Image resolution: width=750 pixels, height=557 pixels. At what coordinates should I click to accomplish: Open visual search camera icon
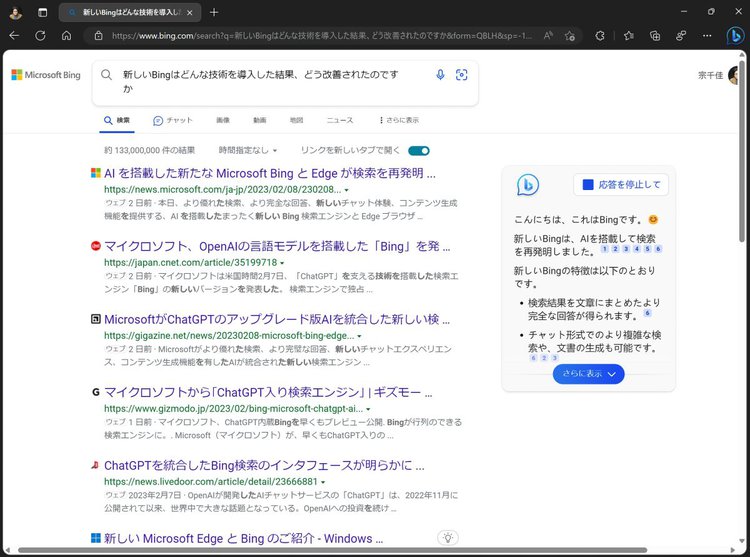coord(462,75)
